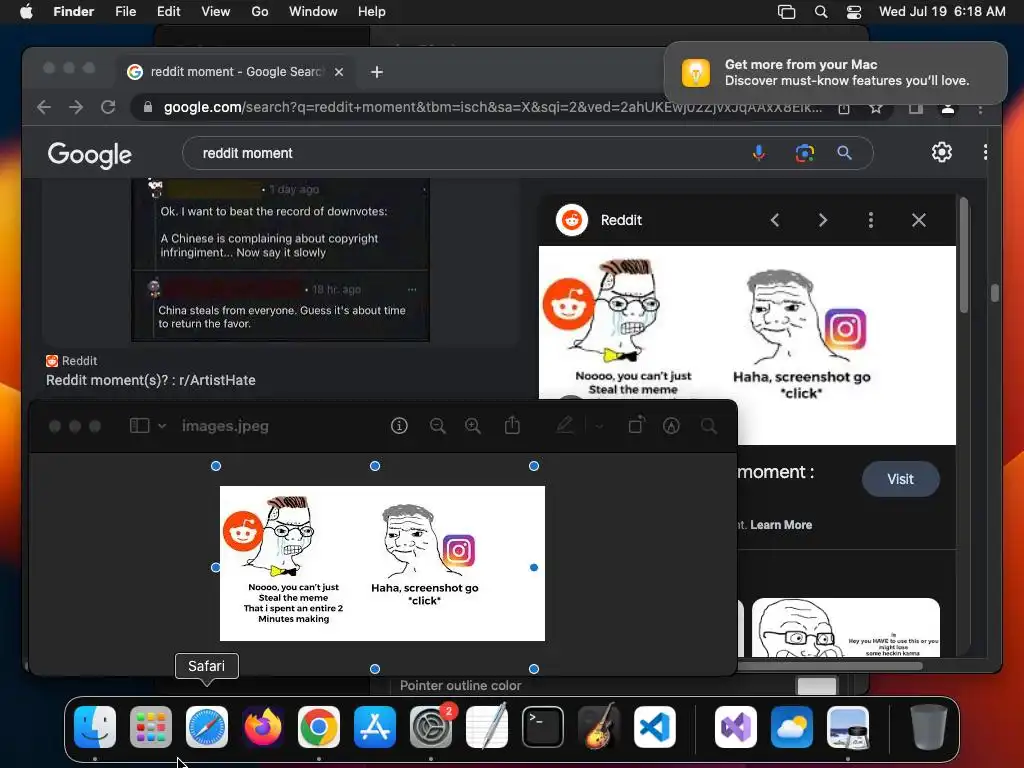Viewport: 1024px width, 768px height.
Task: Open the Window menu
Action: [313, 12]
